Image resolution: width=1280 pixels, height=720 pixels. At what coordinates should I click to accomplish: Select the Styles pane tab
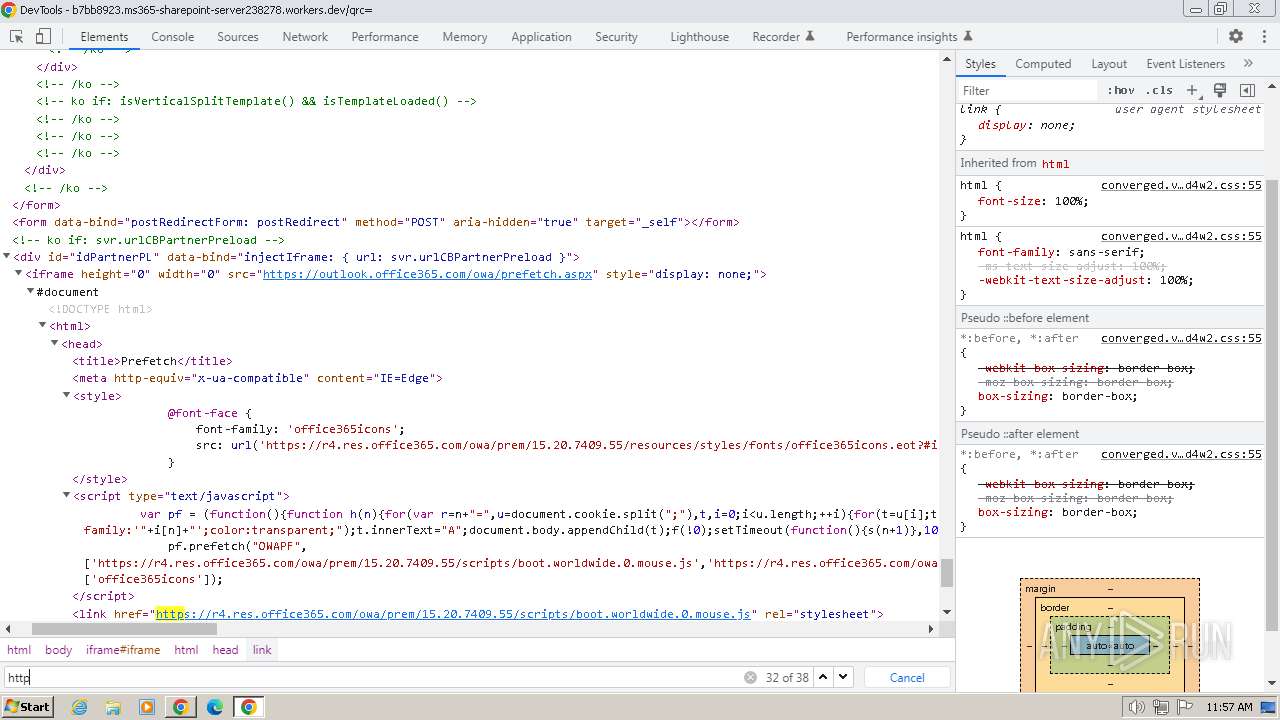[980, 63]
